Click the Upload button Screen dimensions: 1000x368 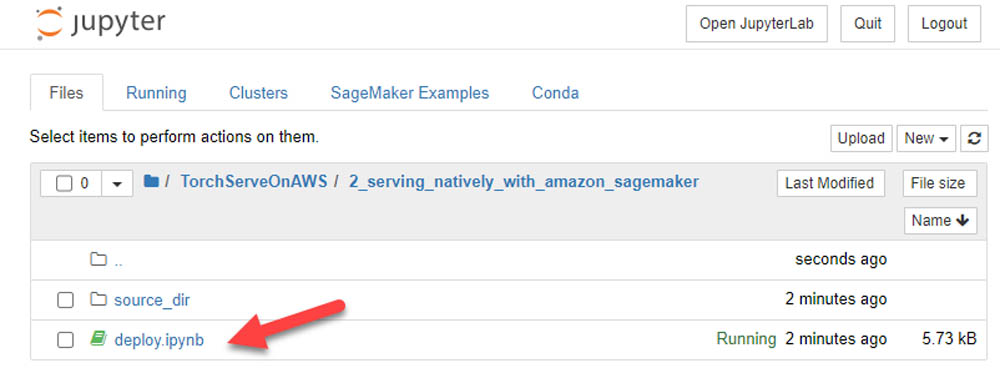pyautogui.click(x=861, y=138)
